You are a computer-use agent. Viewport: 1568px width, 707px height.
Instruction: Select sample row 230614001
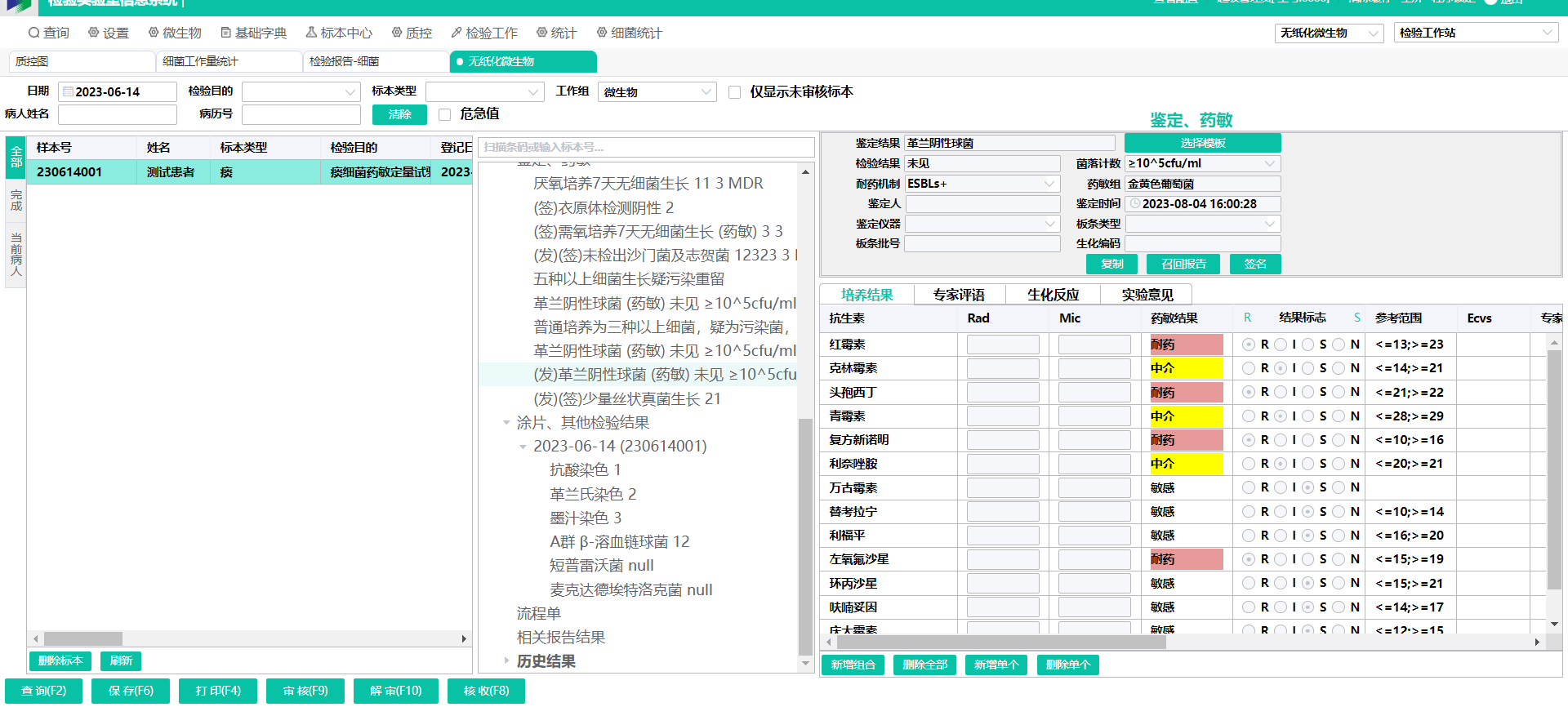[249, 172]
